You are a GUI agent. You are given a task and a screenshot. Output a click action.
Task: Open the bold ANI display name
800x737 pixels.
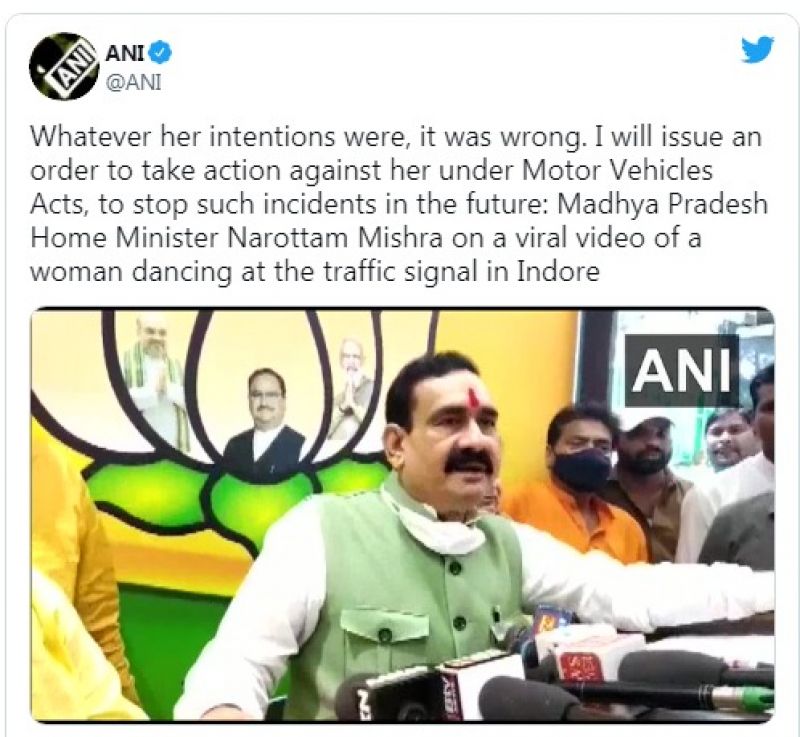124,53
